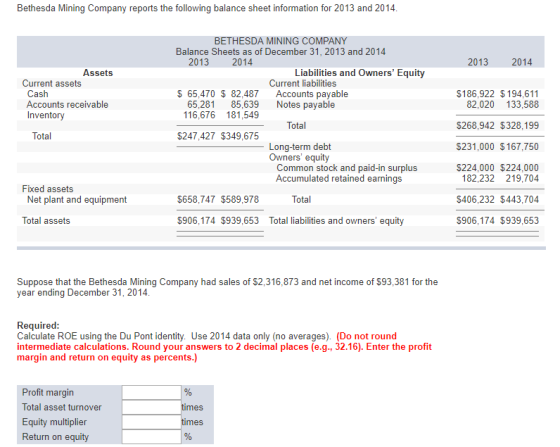Click the Long-term debt label
This screenshot has height=447, width=560.
(300, 147)
